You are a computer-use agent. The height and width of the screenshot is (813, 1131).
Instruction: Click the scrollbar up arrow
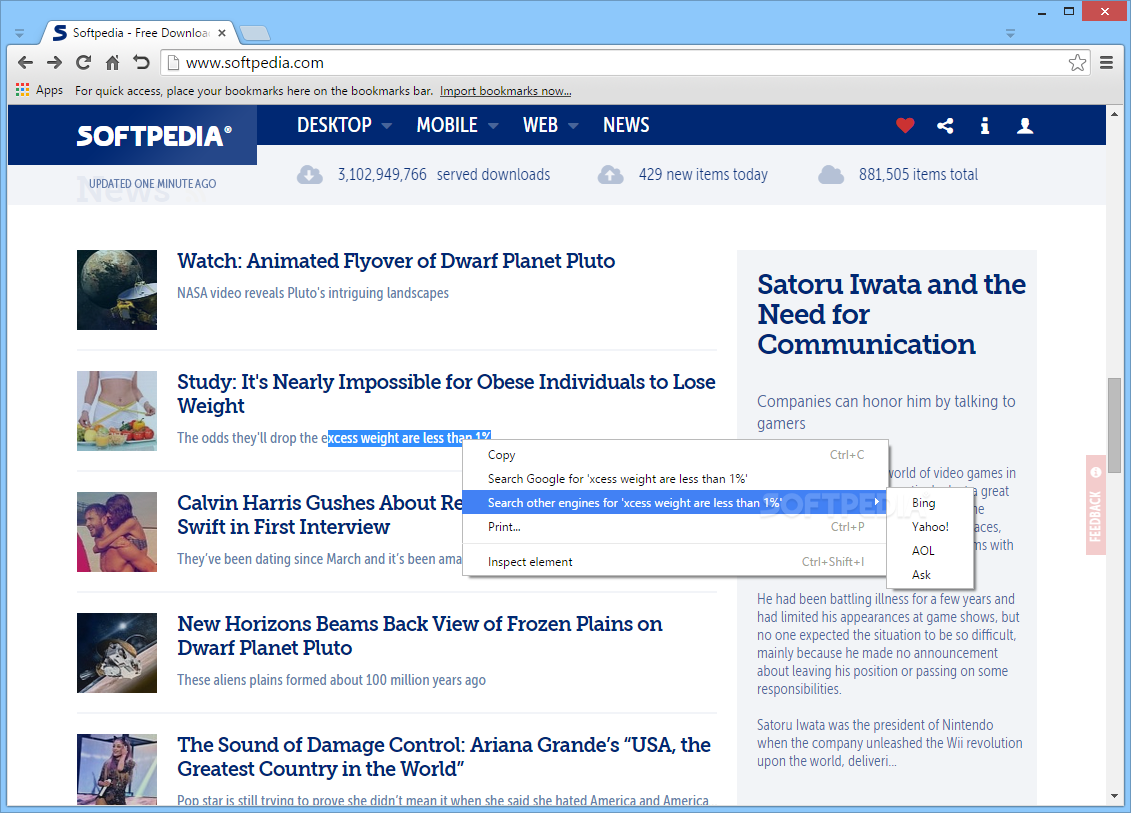click(1114, 114)
